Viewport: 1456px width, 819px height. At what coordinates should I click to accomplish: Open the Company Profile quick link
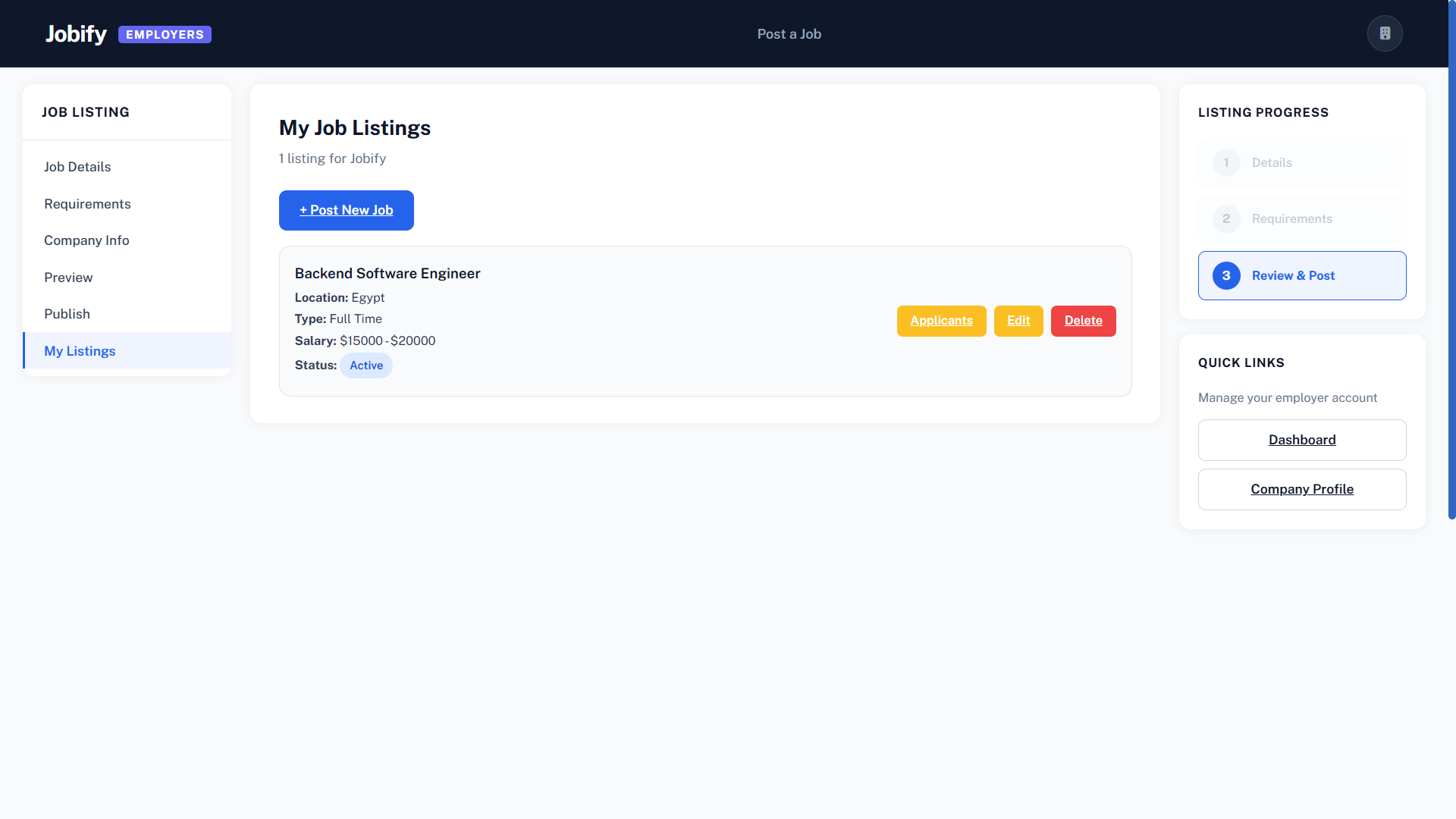tap(1302, 489)
